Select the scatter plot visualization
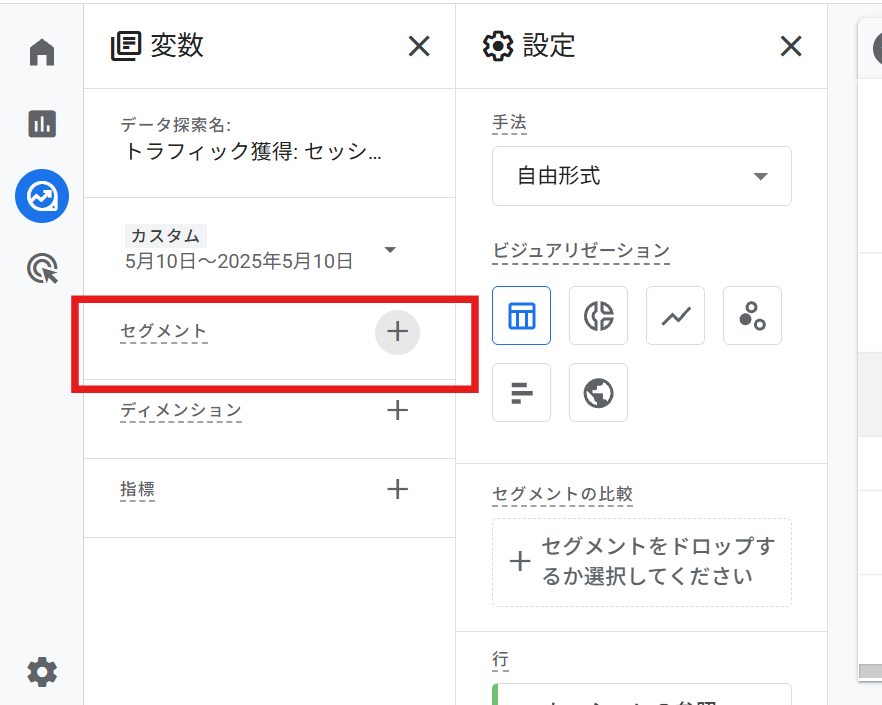 752,316
